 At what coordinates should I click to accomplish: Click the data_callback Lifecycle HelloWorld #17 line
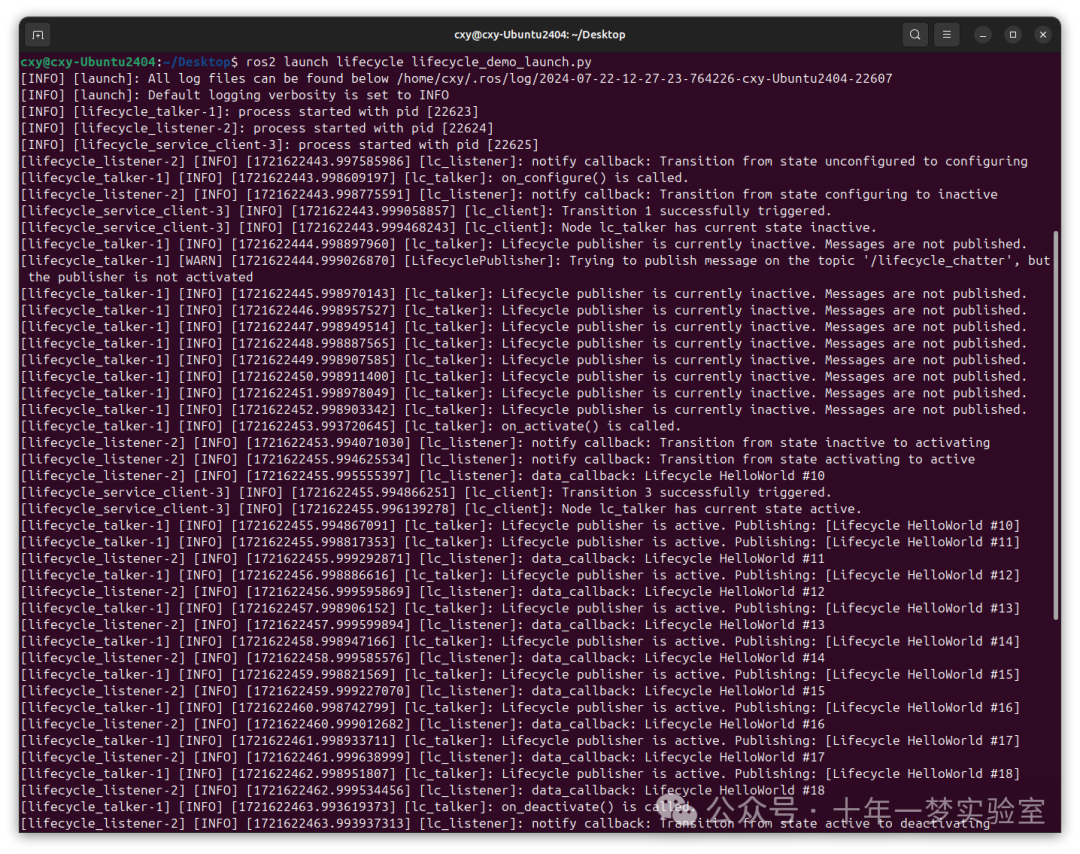click(x=423, y=757)
